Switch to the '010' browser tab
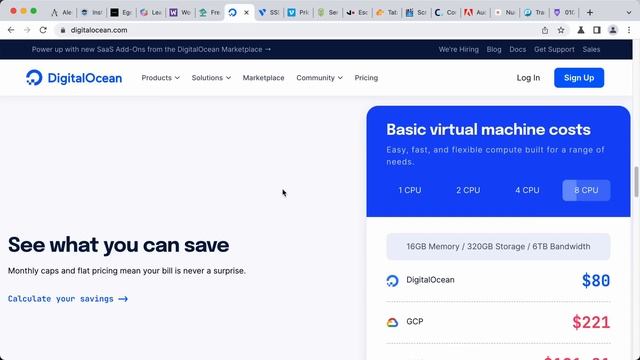Image resolution: width=640 pixels, height=360 pixels. click(x=564, y=13)
